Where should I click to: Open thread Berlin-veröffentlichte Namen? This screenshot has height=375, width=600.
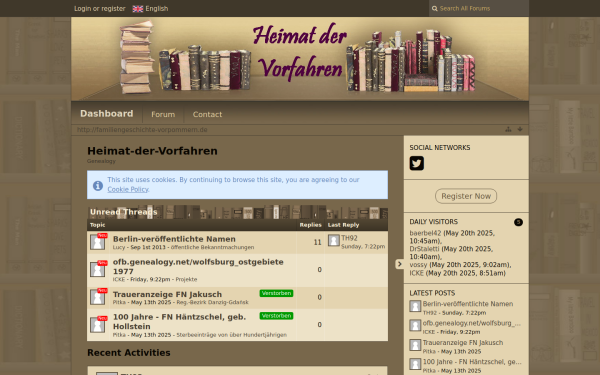(174, 239)
